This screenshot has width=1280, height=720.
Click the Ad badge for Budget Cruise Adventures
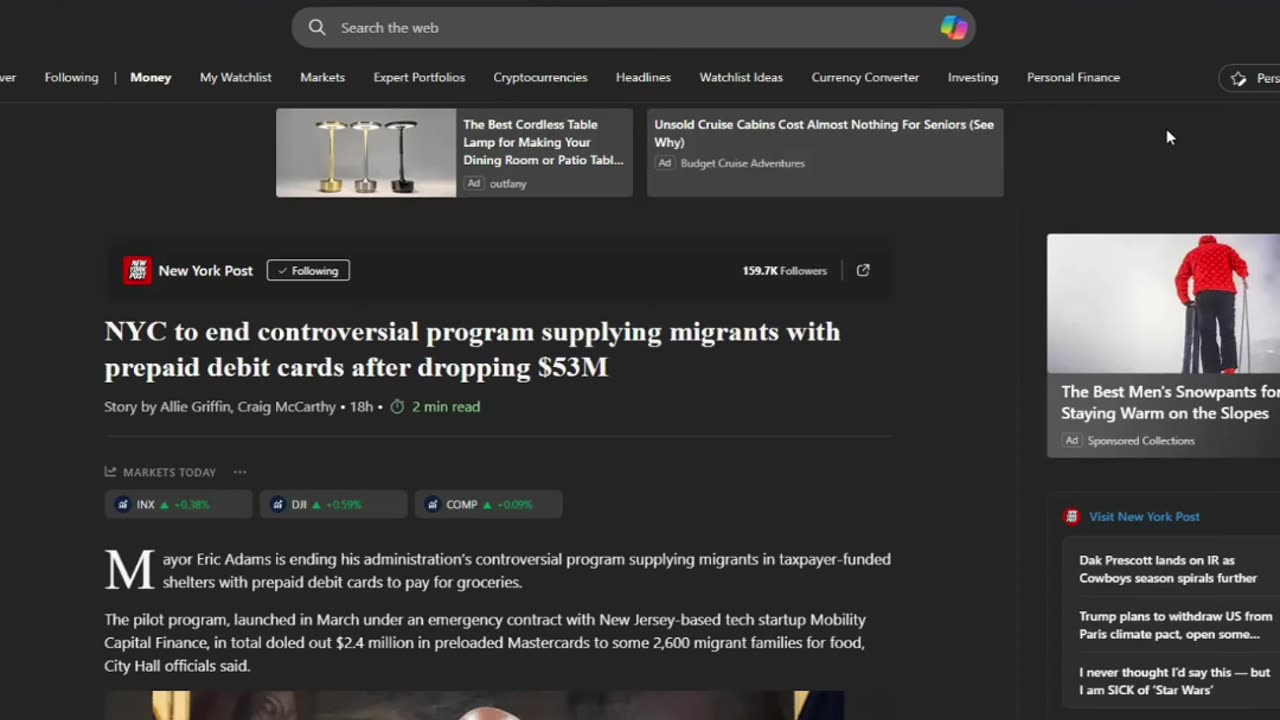click(x=665, y=163)
